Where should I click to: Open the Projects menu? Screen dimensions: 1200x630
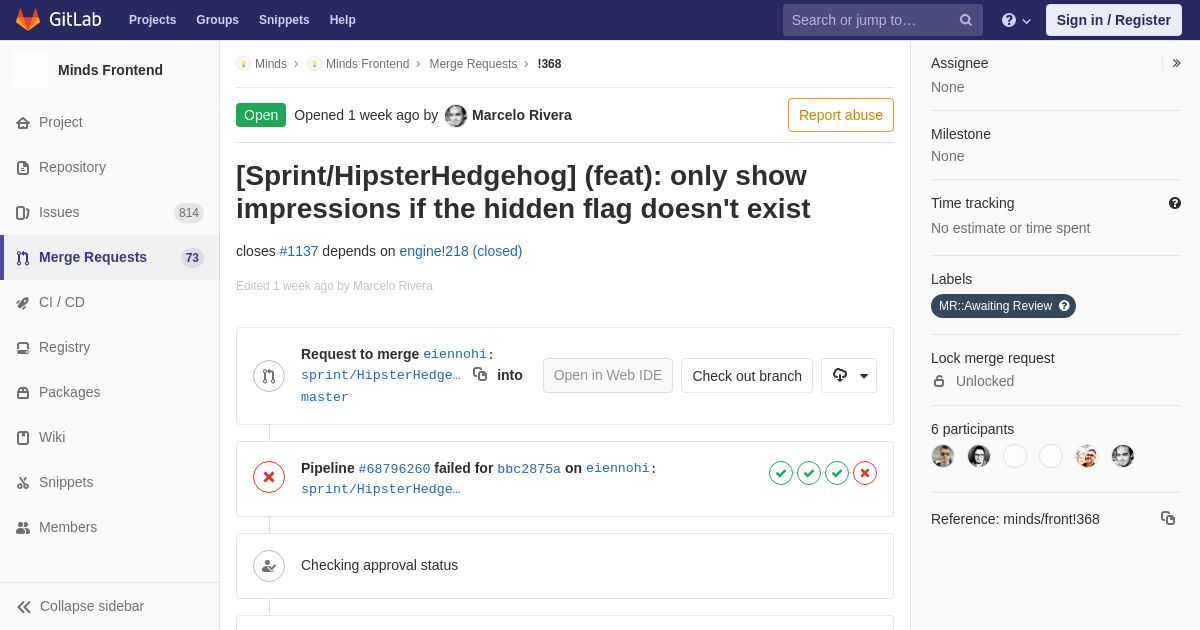click(x=152, y=20)
